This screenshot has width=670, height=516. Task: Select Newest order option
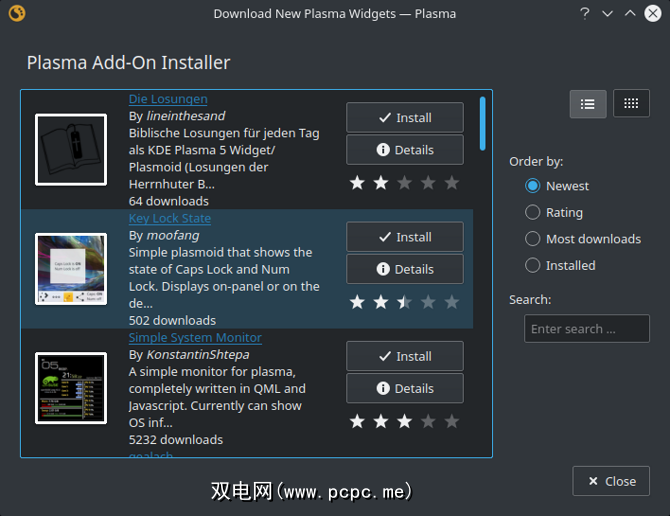(x=533, y=186)
